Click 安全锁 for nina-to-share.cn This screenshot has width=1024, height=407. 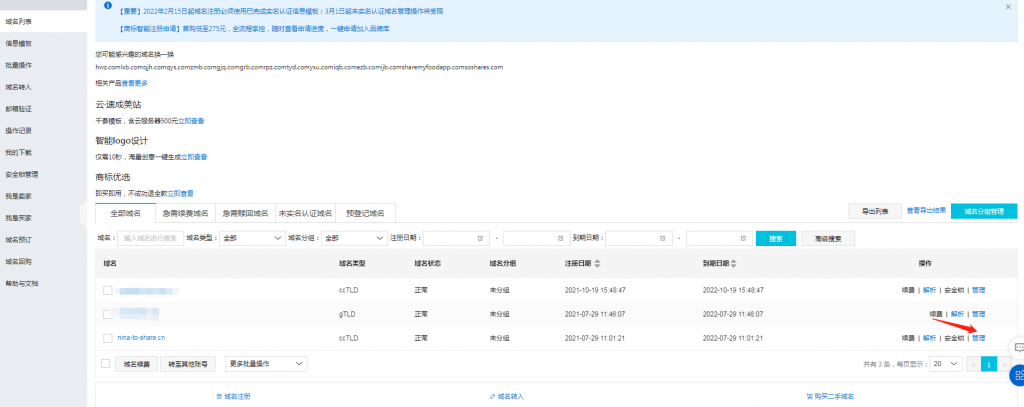coord(954,338)
